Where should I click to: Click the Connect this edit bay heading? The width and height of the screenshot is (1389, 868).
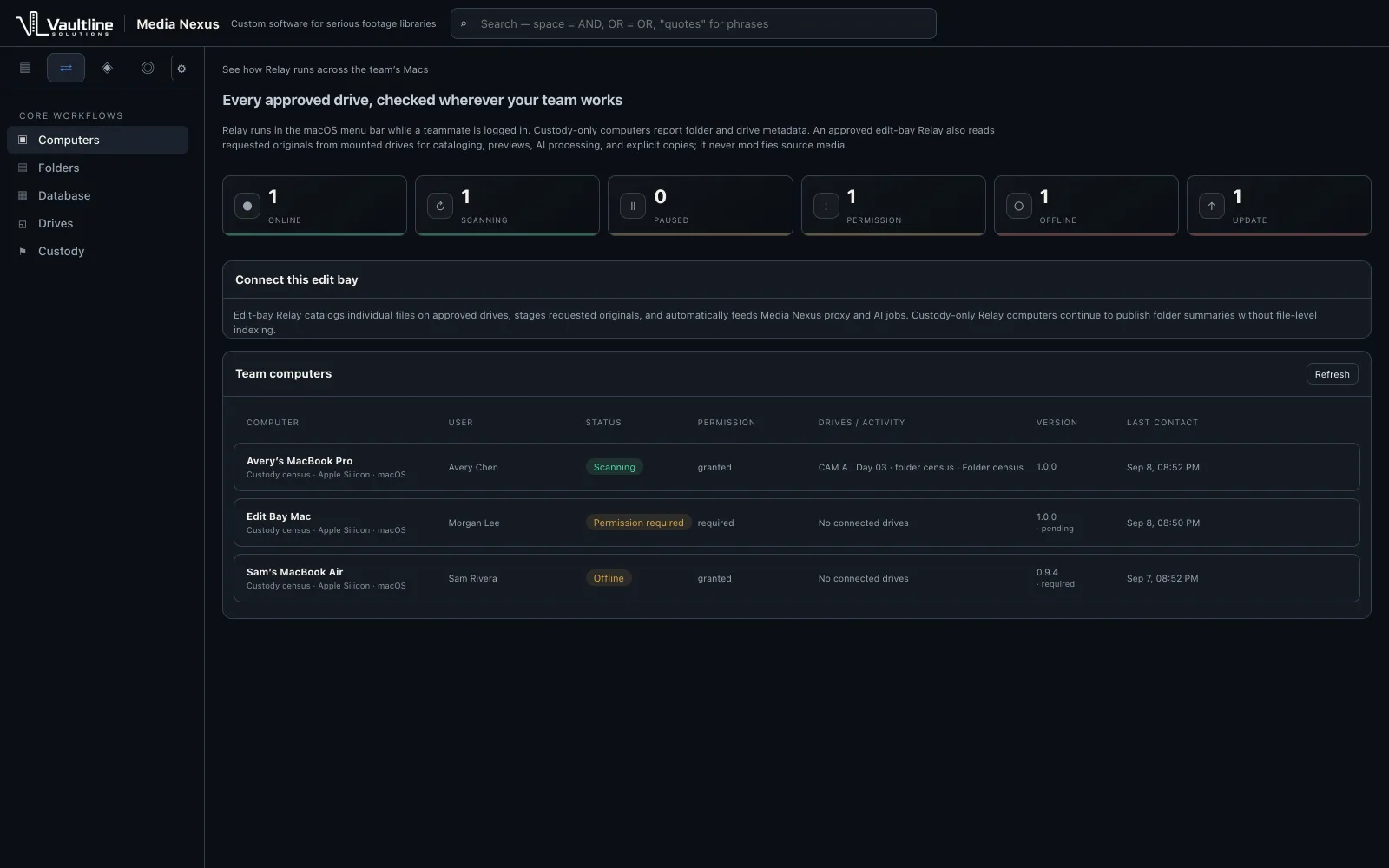click(x=297, y=279)
